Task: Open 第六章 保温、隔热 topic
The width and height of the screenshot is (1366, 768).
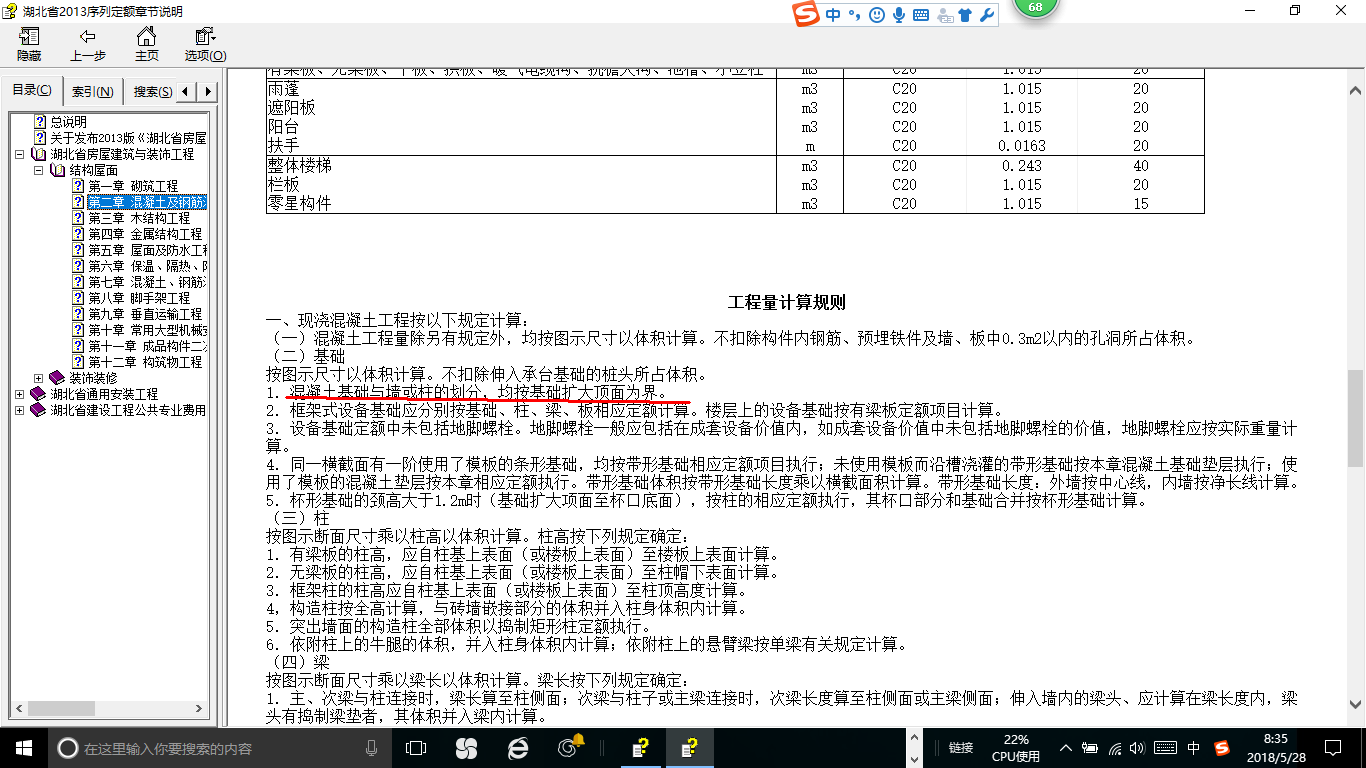Action: click(147, 266)
